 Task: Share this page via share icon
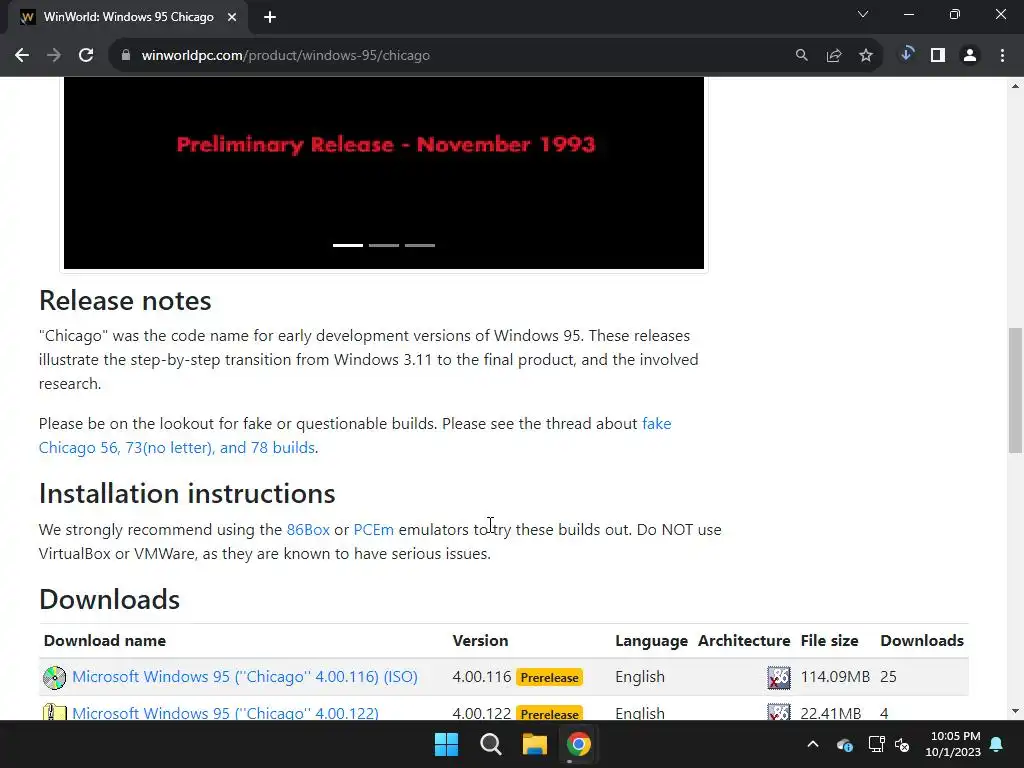(834, 56)
